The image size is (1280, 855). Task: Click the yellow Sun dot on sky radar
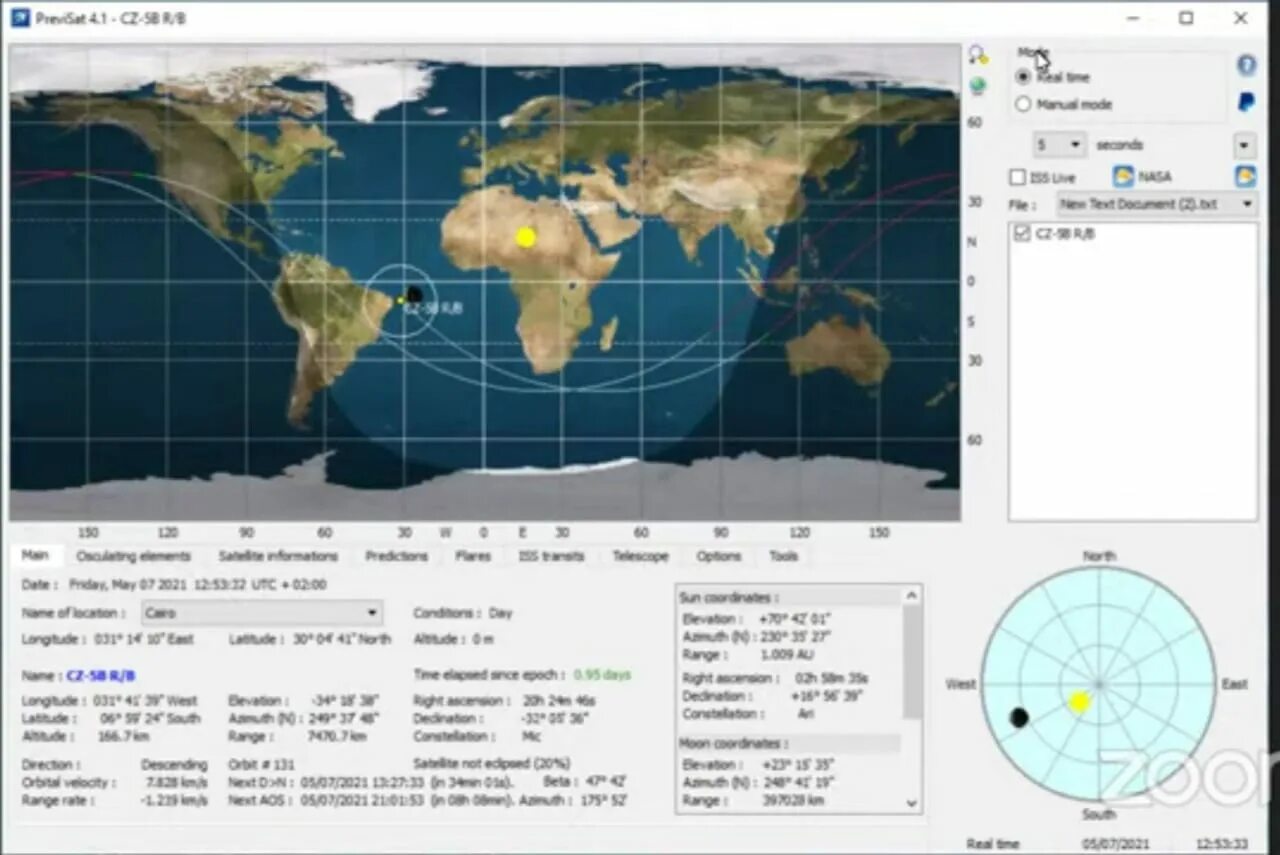1079,702
